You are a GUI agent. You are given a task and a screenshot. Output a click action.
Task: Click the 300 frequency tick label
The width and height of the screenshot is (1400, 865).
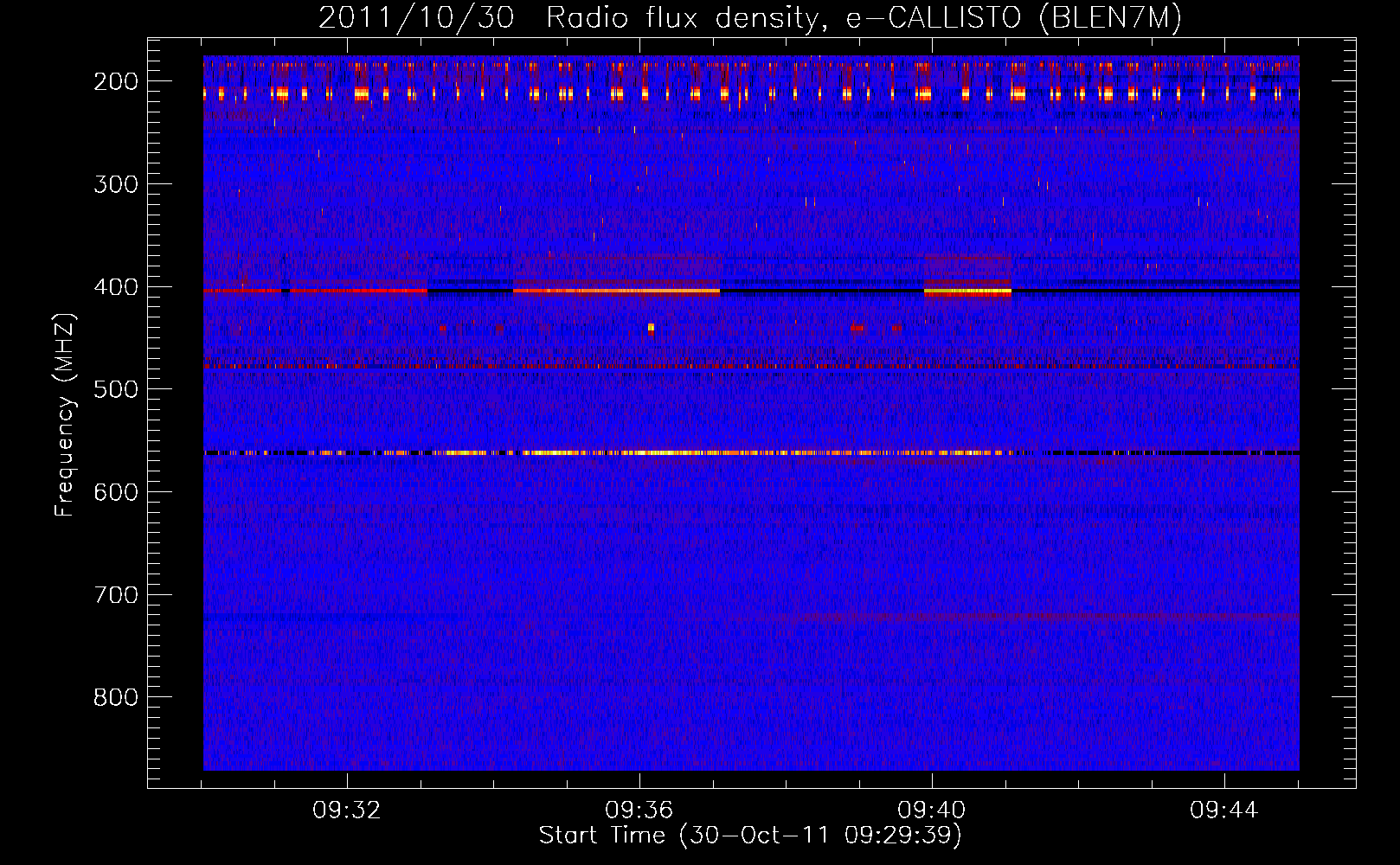[116, 184]
